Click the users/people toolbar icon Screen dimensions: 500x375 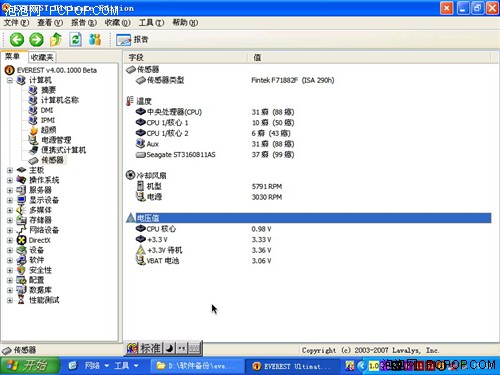click(x=95, y=40)
